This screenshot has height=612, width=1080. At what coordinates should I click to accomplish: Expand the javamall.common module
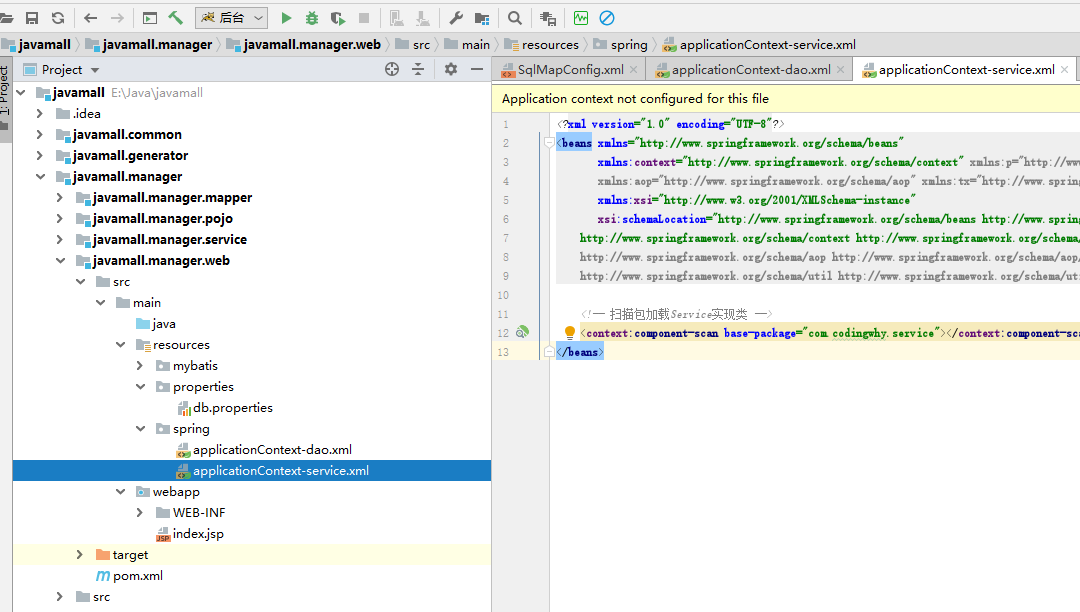coord(40,134)
